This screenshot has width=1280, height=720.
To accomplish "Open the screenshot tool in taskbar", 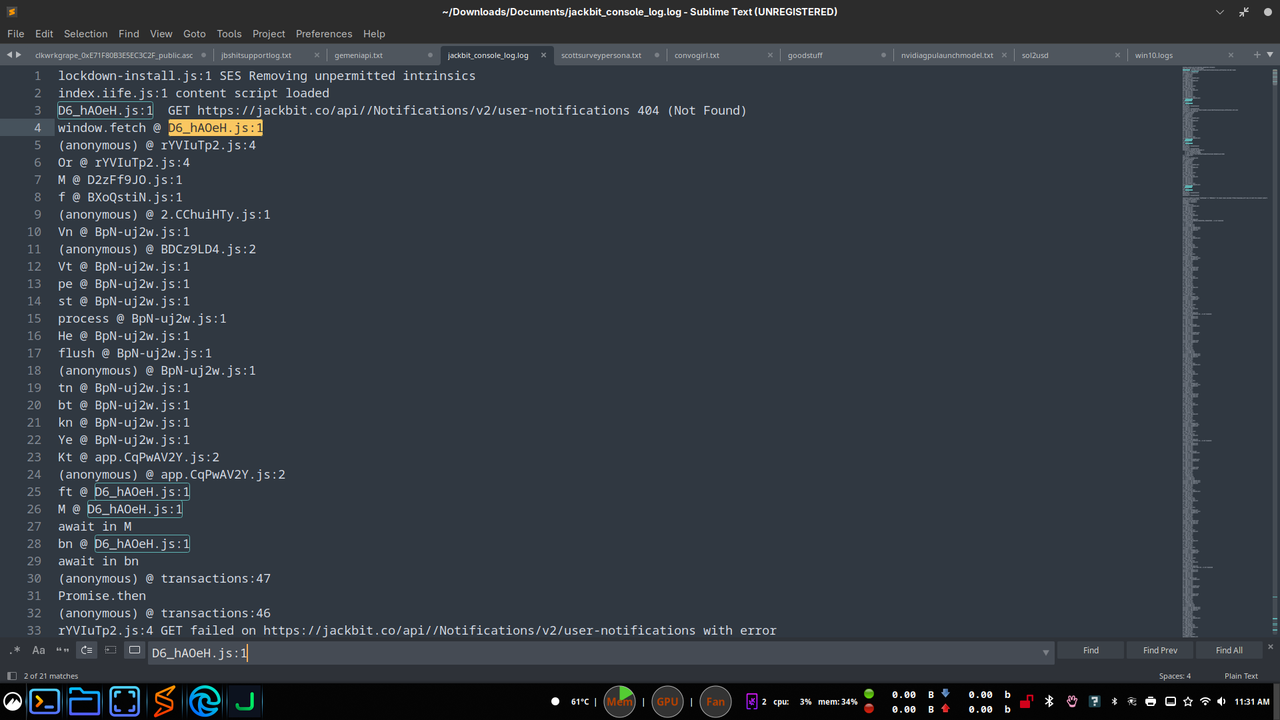I will tap(125, 702).
